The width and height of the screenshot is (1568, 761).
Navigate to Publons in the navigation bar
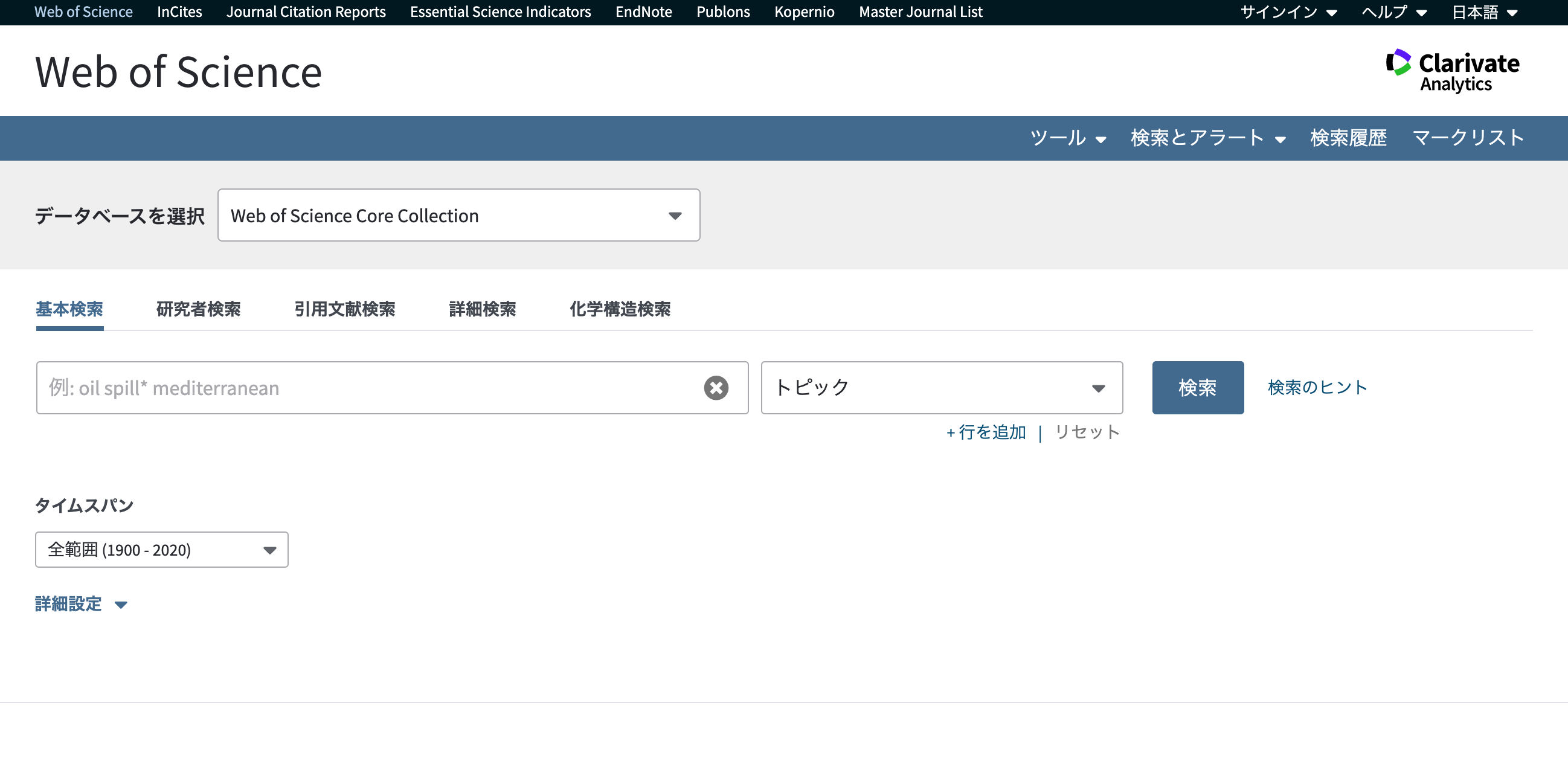tap(723, 11)
